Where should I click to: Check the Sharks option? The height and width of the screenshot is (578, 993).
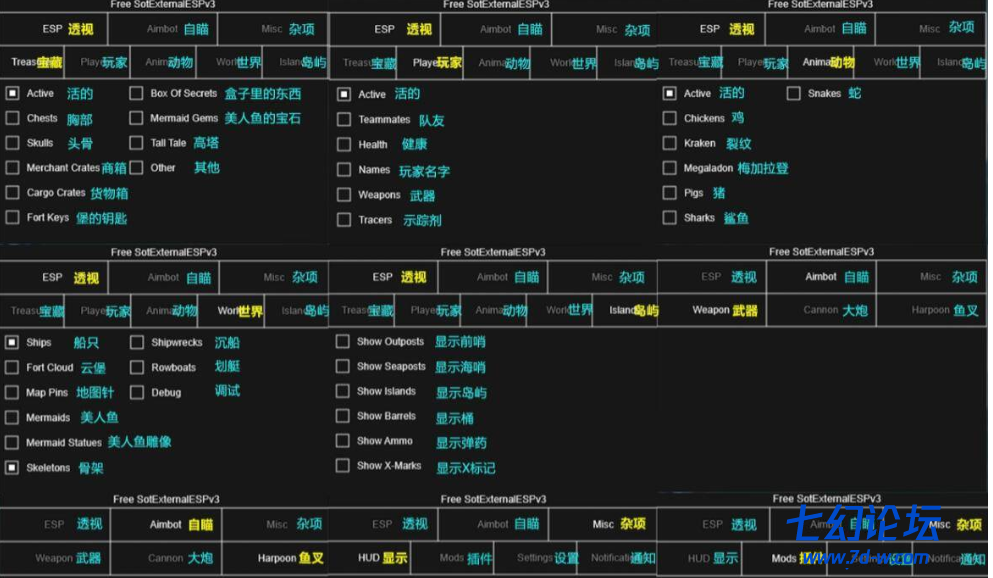coord(669,218)
